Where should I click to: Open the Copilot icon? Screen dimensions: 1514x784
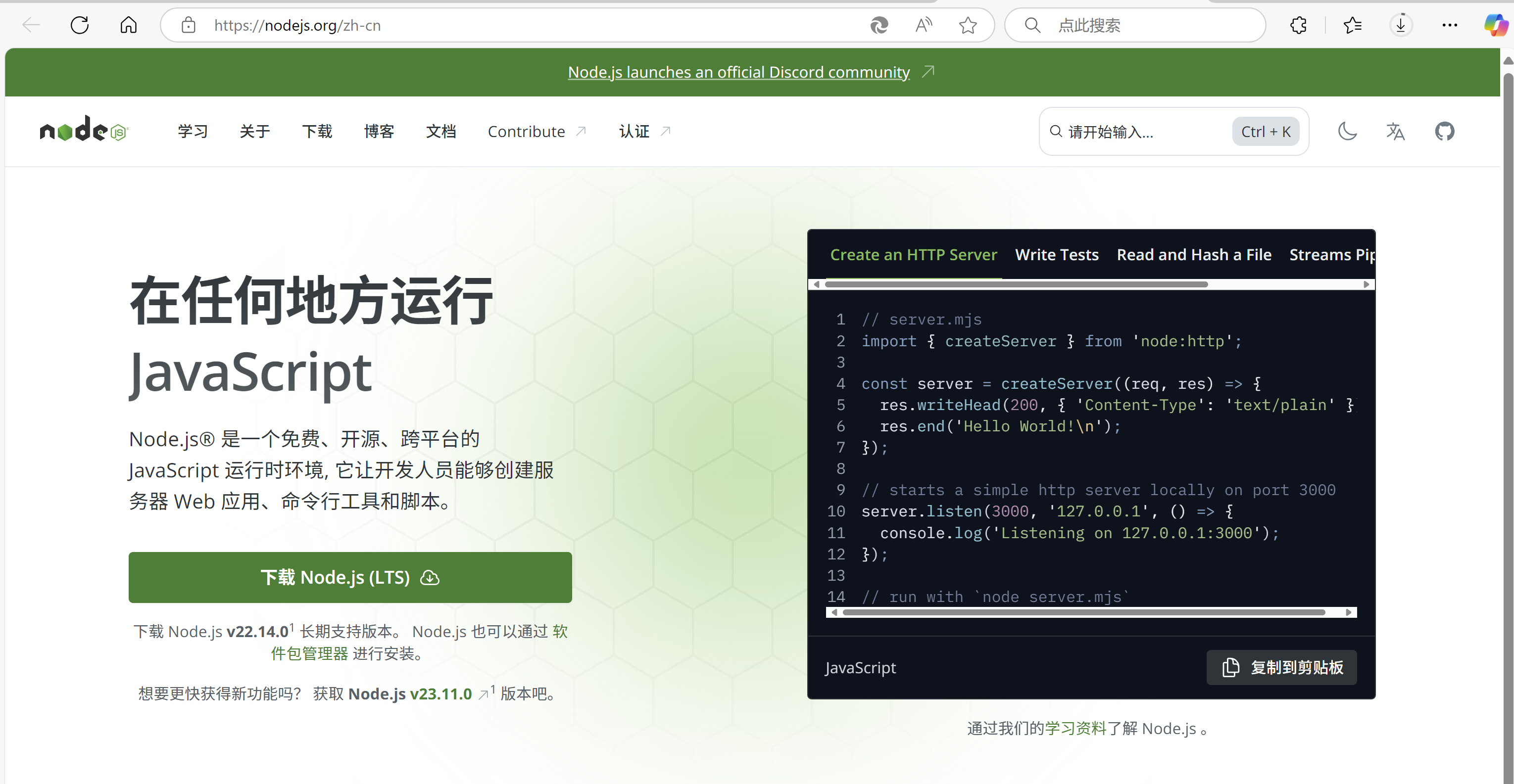tap(1496, 25)
